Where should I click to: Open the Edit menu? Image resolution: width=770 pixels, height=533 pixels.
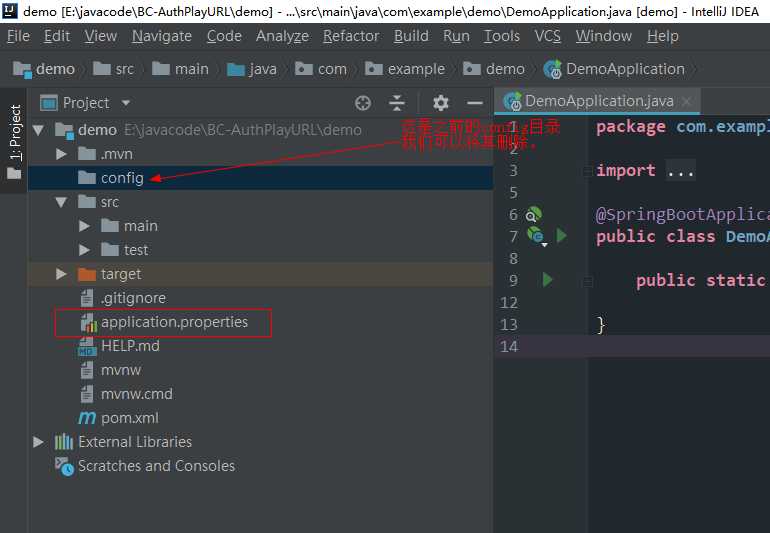coord(57,36)
